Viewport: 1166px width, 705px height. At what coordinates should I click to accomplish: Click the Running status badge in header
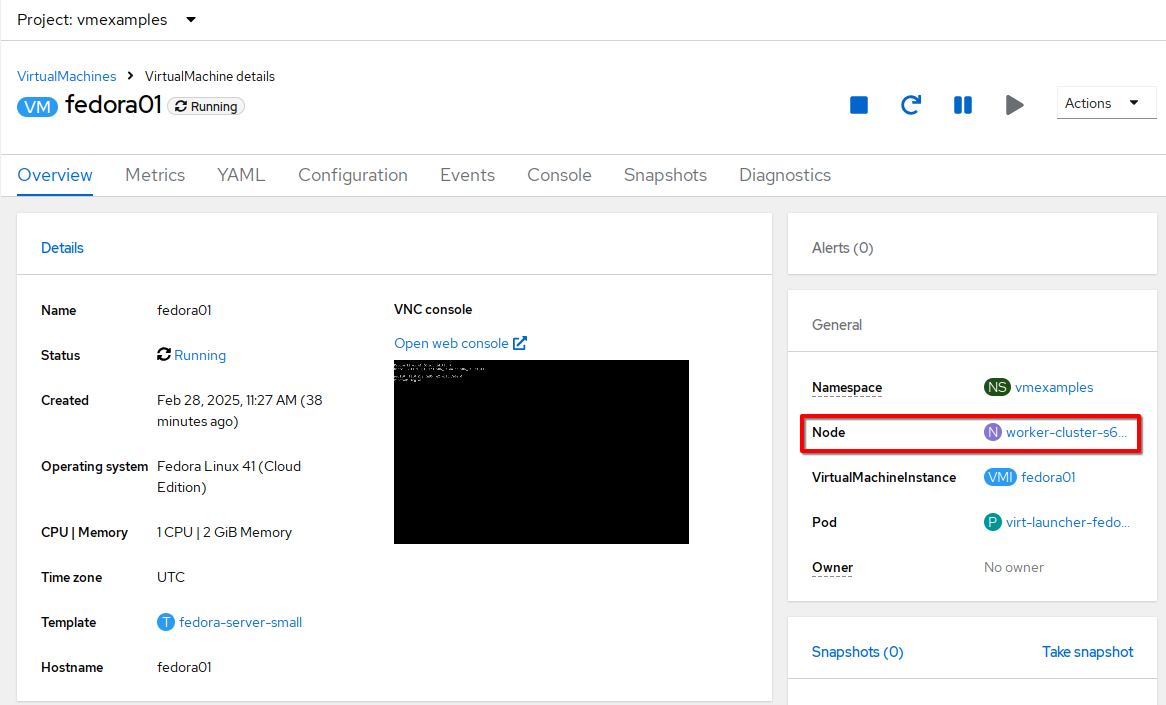coord(206,106)
